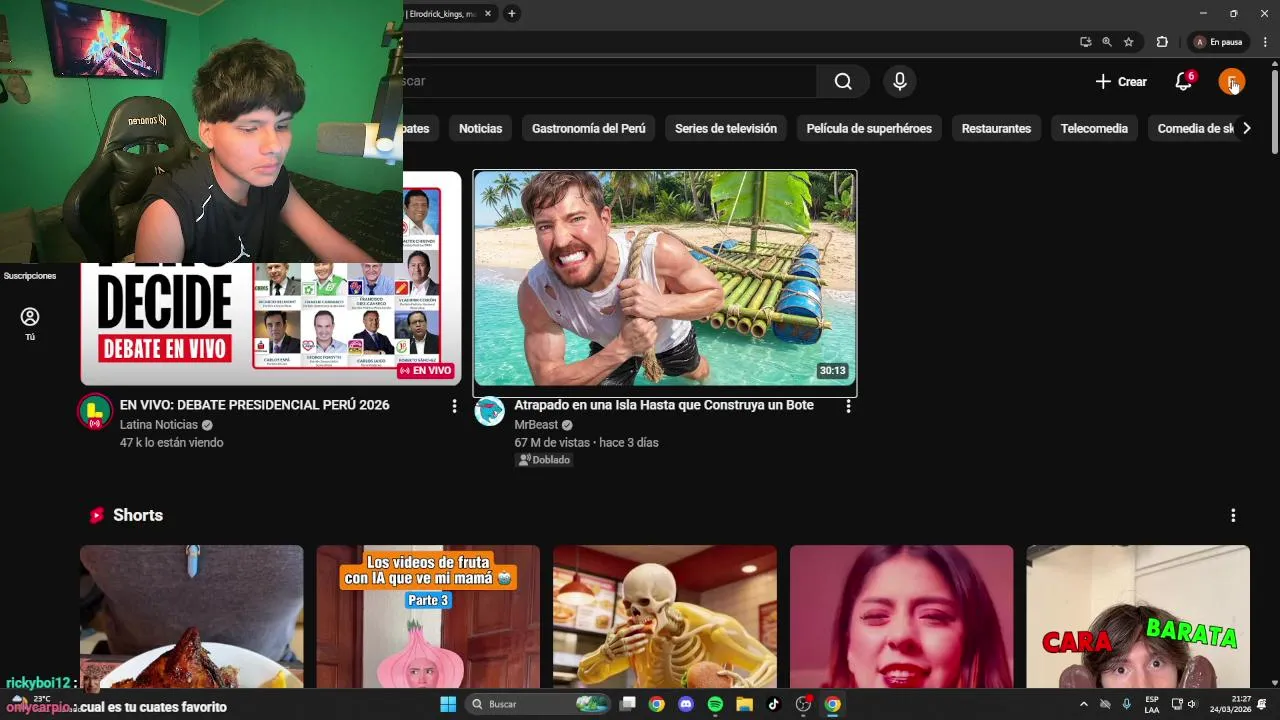Click the taskbar Buscar search box
The image size is (1280, 720).
[x=540, y=704]
